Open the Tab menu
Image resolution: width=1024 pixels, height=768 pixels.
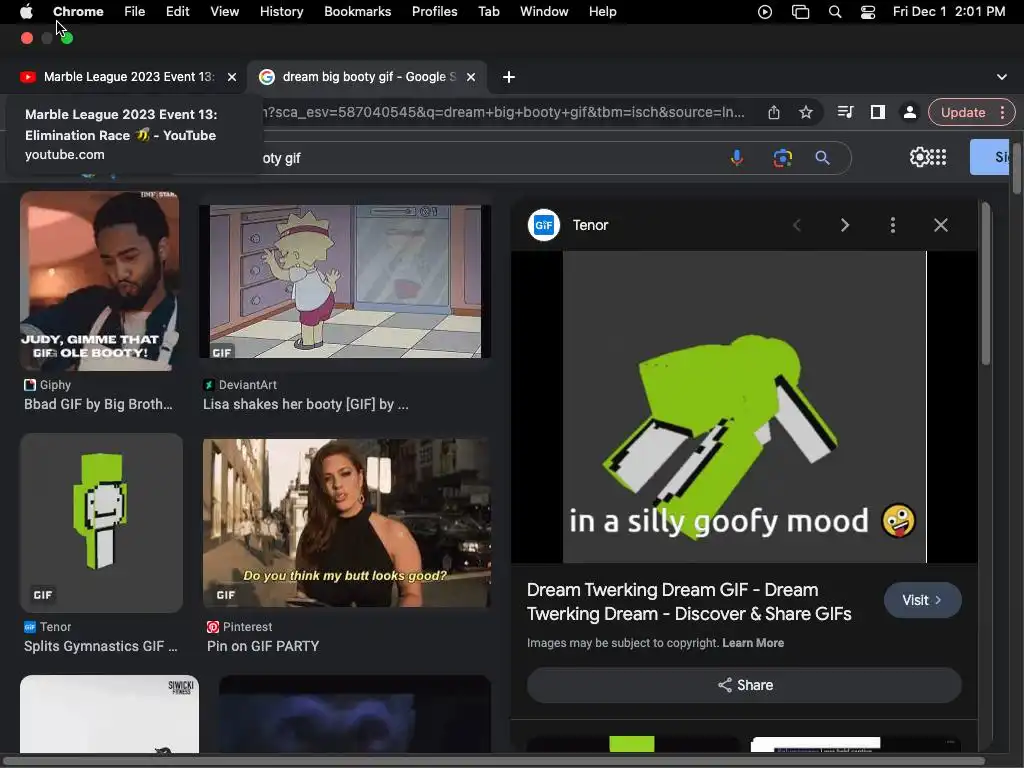(488, 11)
